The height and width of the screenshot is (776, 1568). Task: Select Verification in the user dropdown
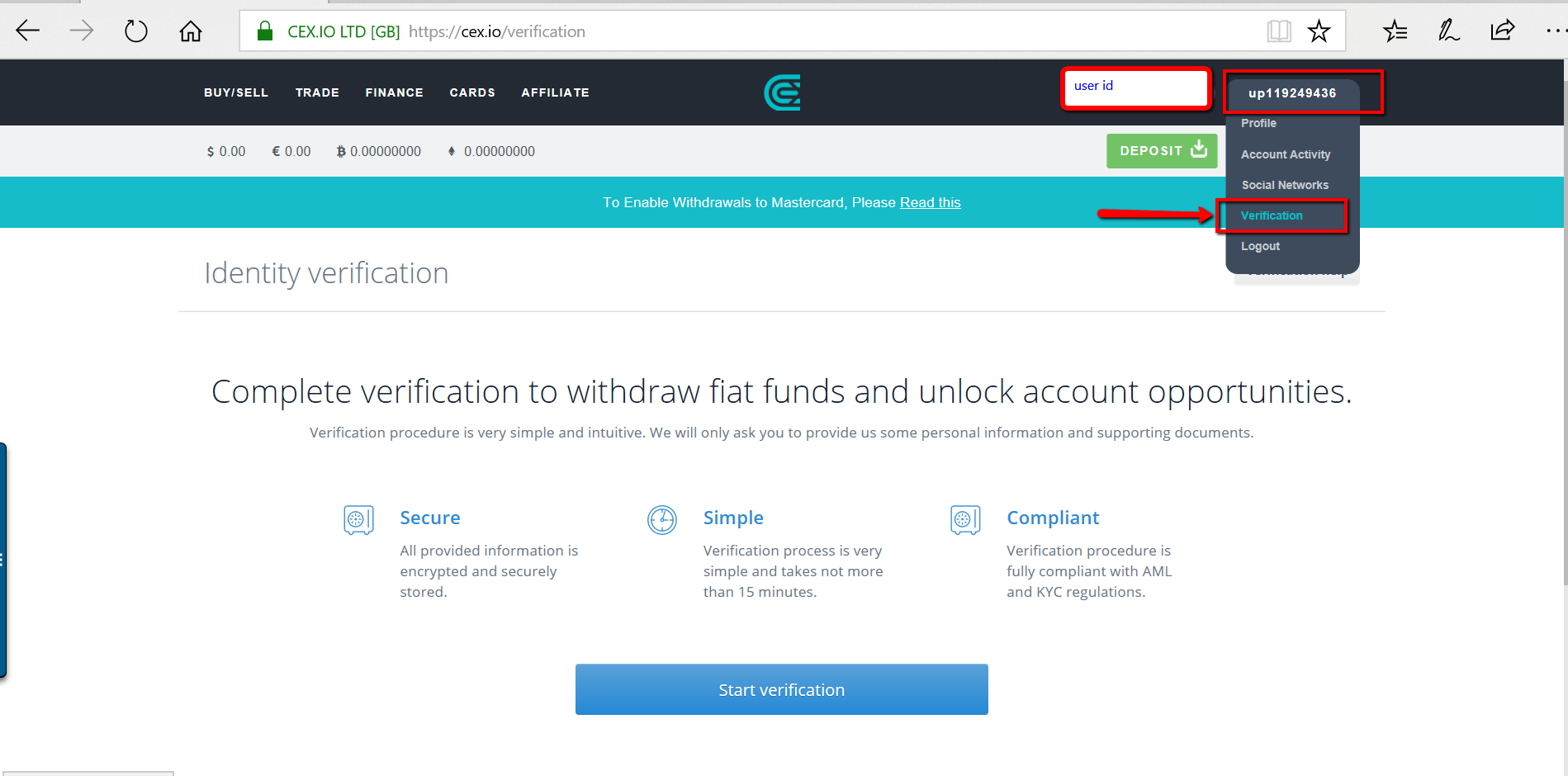tap(1272, 215)
